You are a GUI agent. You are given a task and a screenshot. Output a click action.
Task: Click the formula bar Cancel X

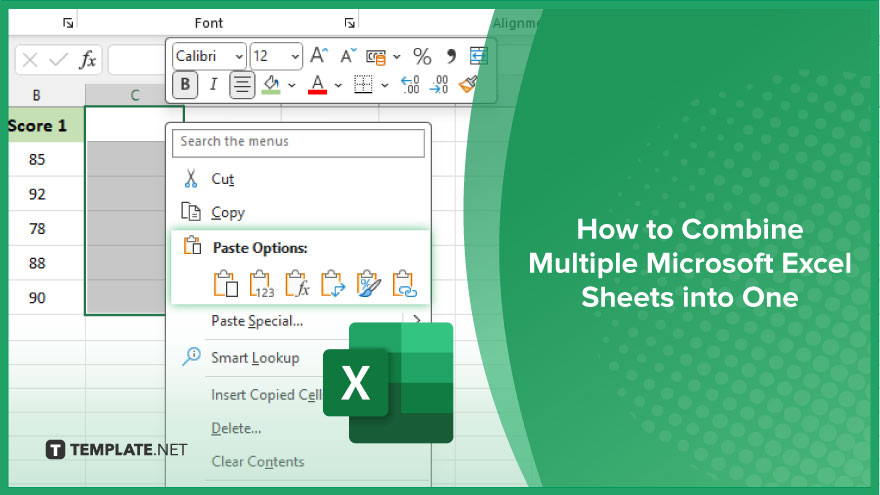30,59
